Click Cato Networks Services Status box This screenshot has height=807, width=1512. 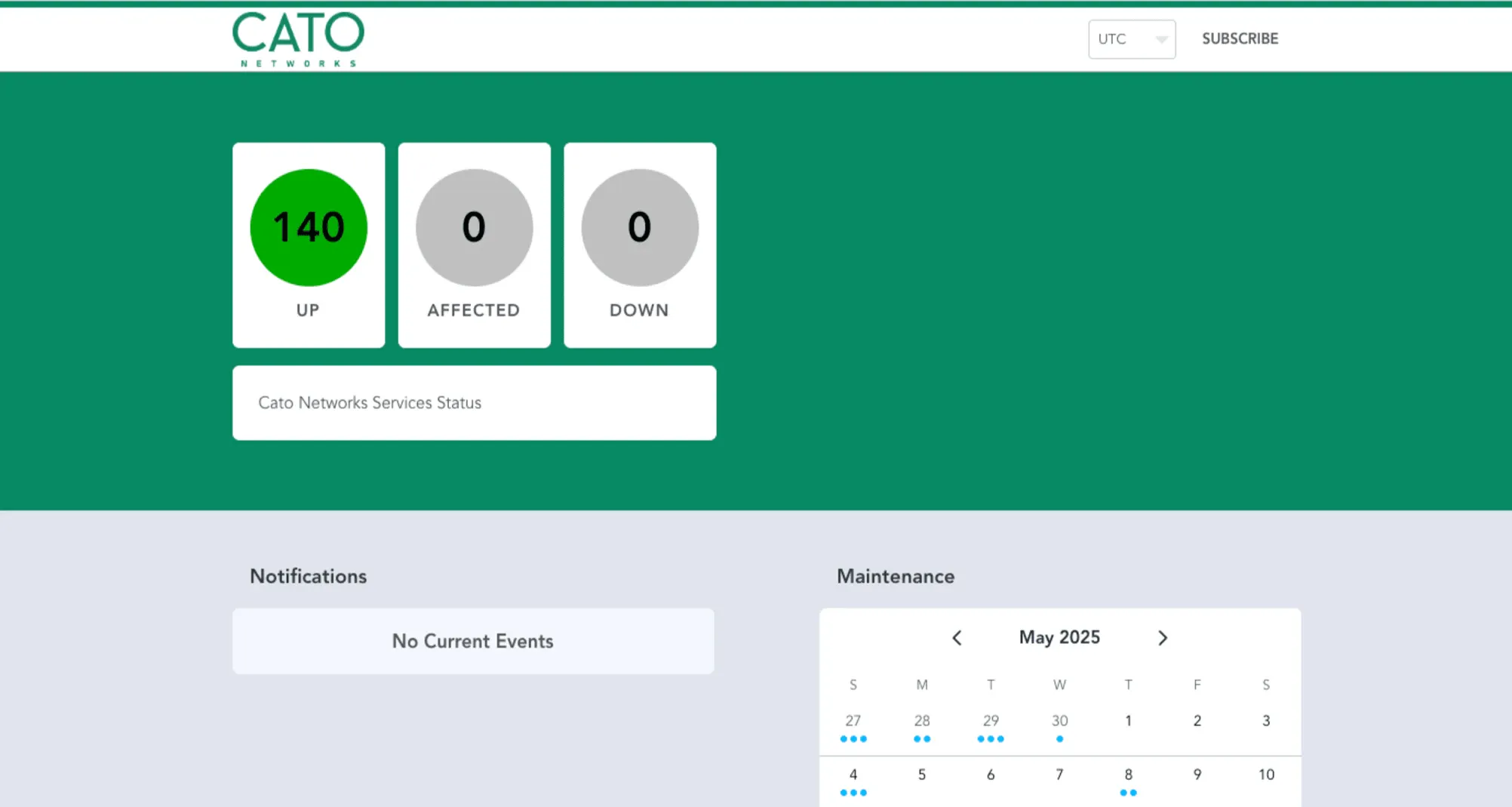point(475,403)
